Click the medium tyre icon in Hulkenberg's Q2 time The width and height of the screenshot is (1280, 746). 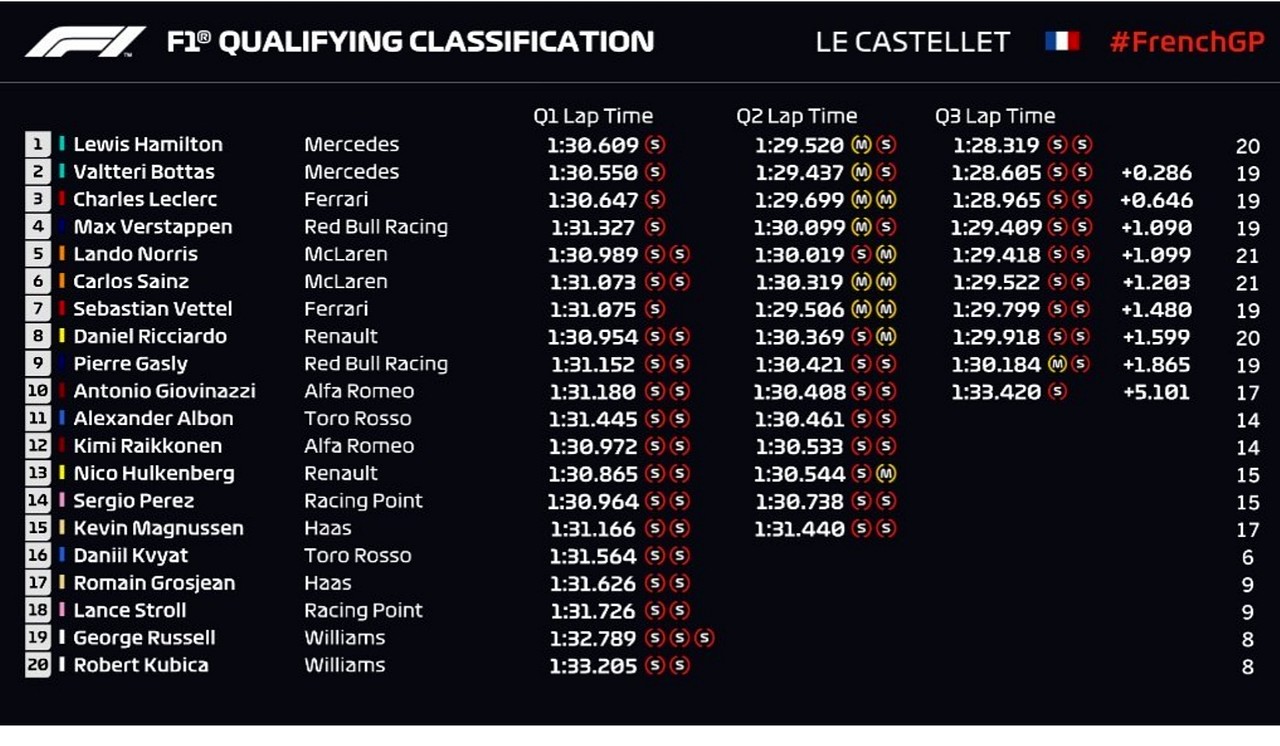[886, 474]
